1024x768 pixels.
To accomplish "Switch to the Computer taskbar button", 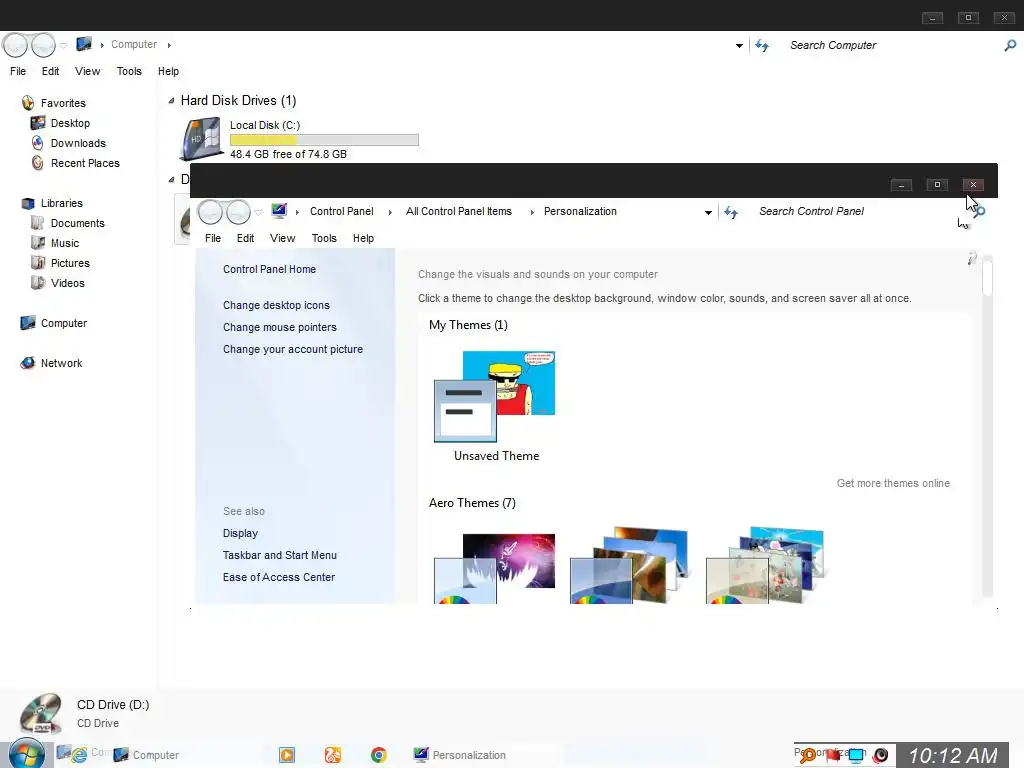I will point(146,755).
